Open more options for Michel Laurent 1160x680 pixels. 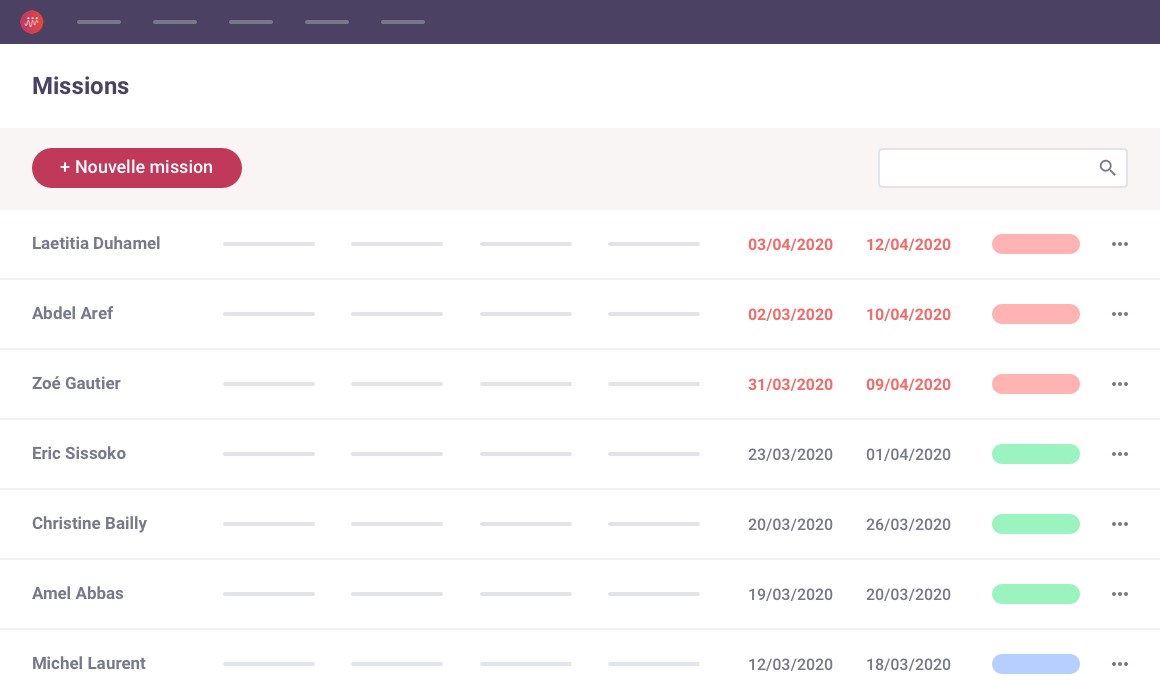(1119, 664)
